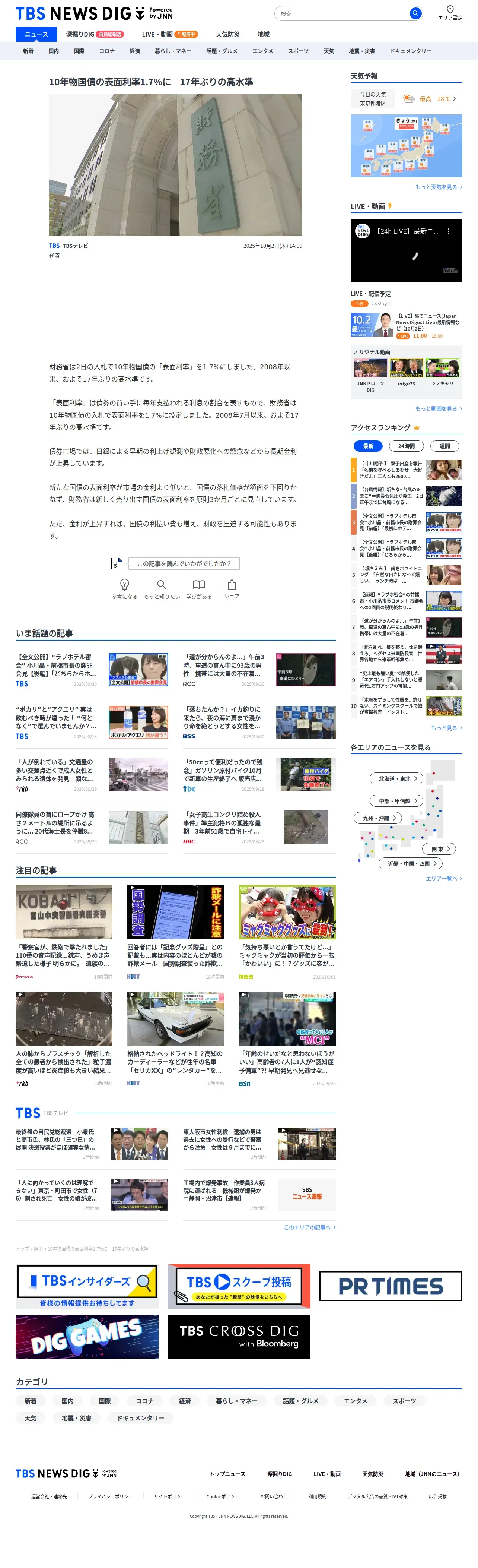Image resolution: width=478 pixels, height=1568 pixels.
Task: Click the TBS source logo under article image
Action: 54,246
